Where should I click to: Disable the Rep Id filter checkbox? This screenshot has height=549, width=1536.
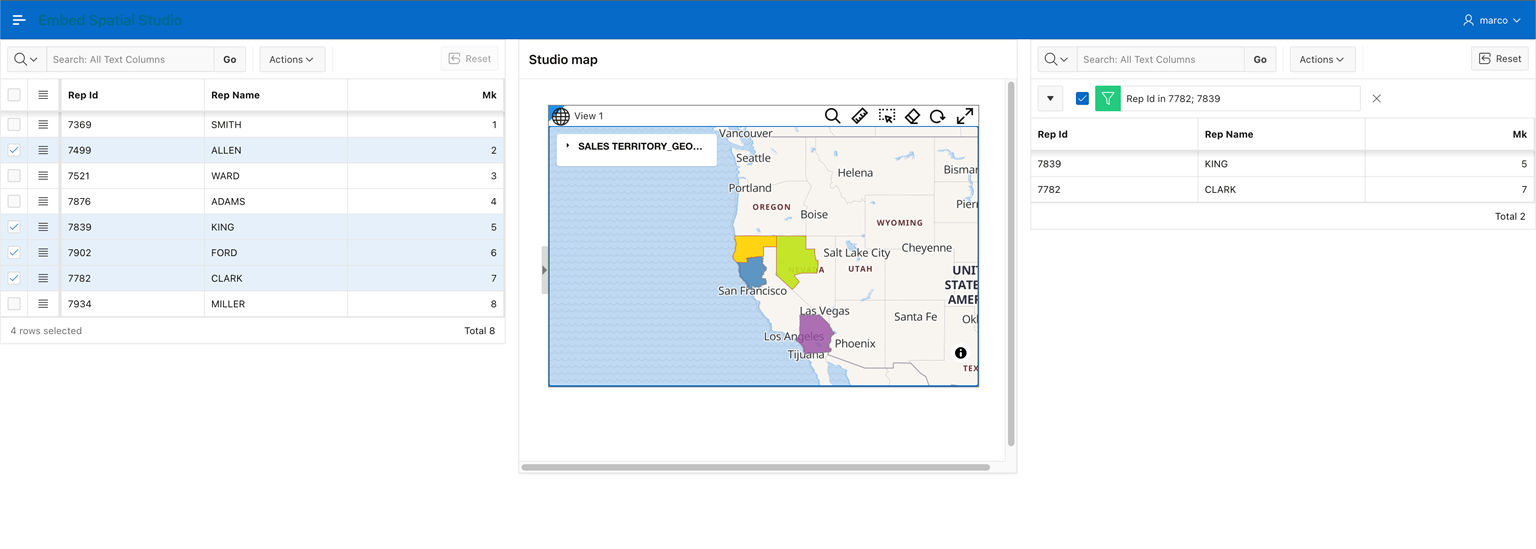(1082, 98)
